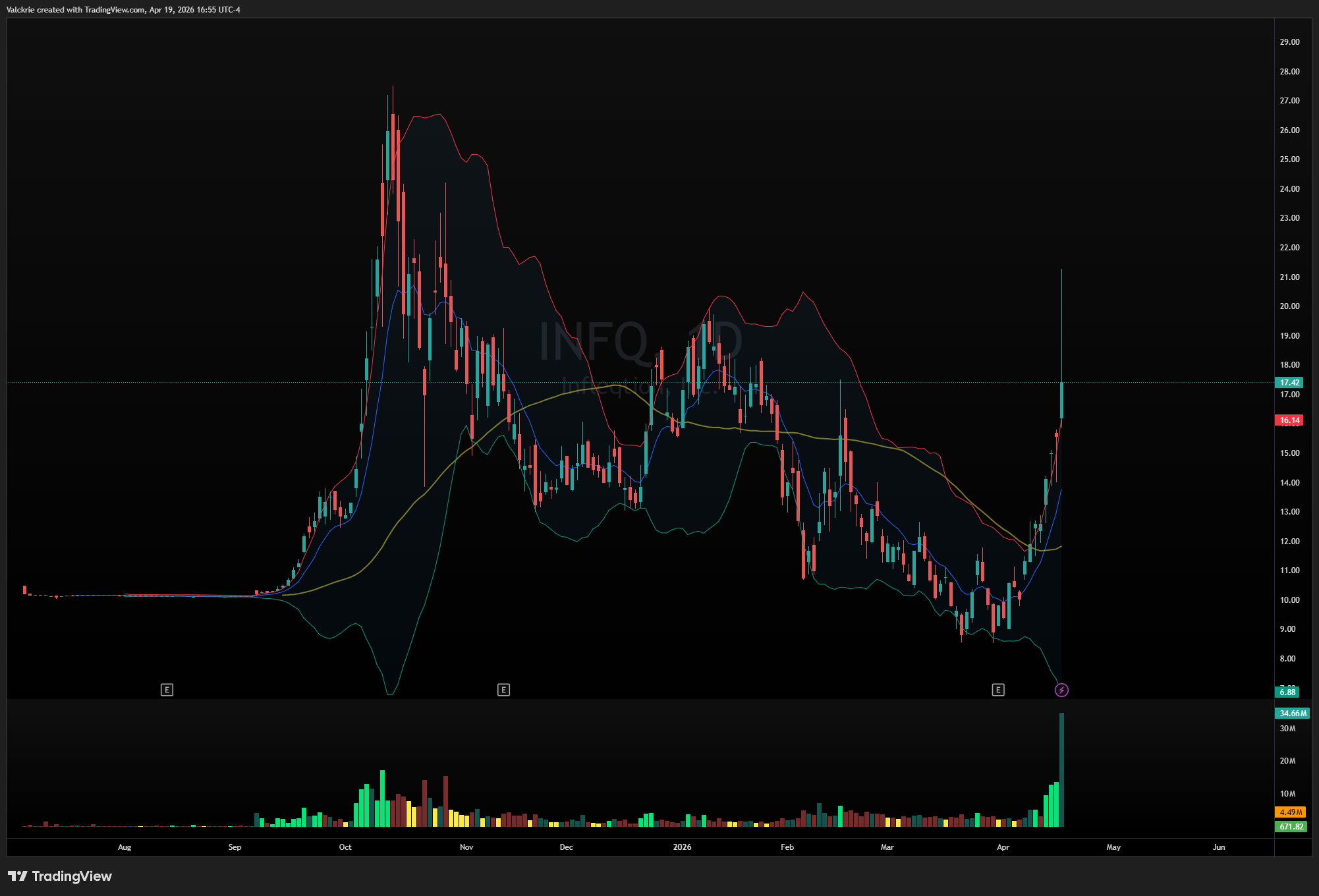Click the INFQ symbol watermark on chart
1319x896 pixels.
[594, 341]
